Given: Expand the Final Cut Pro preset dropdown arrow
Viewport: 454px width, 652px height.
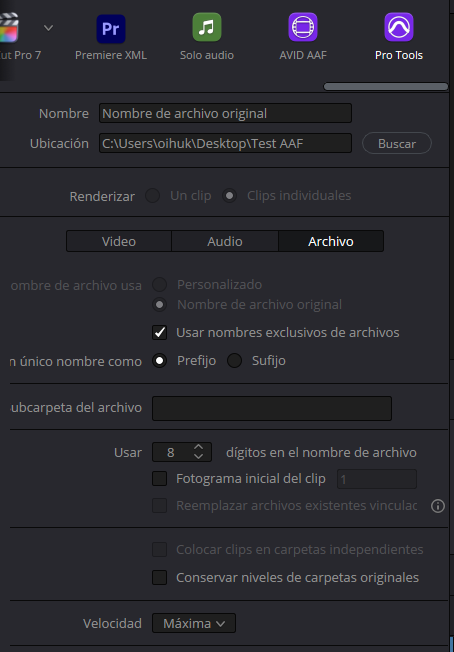Looking at the screenshot, I should tap(49, 28).
